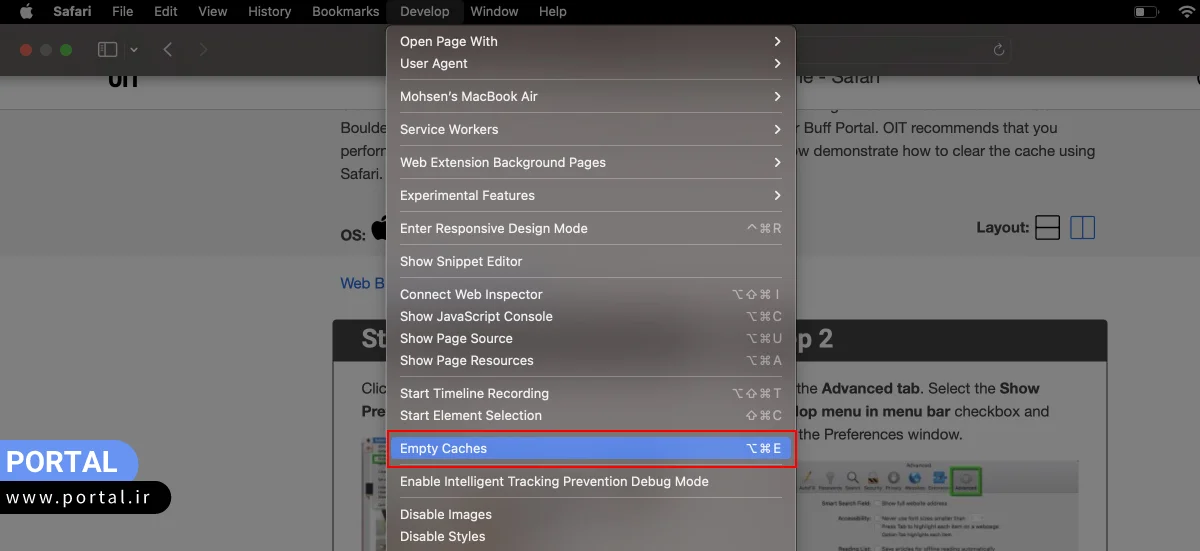Select the two-column layout icon
Screen dimensions: 1200x551
[1082, 228]
